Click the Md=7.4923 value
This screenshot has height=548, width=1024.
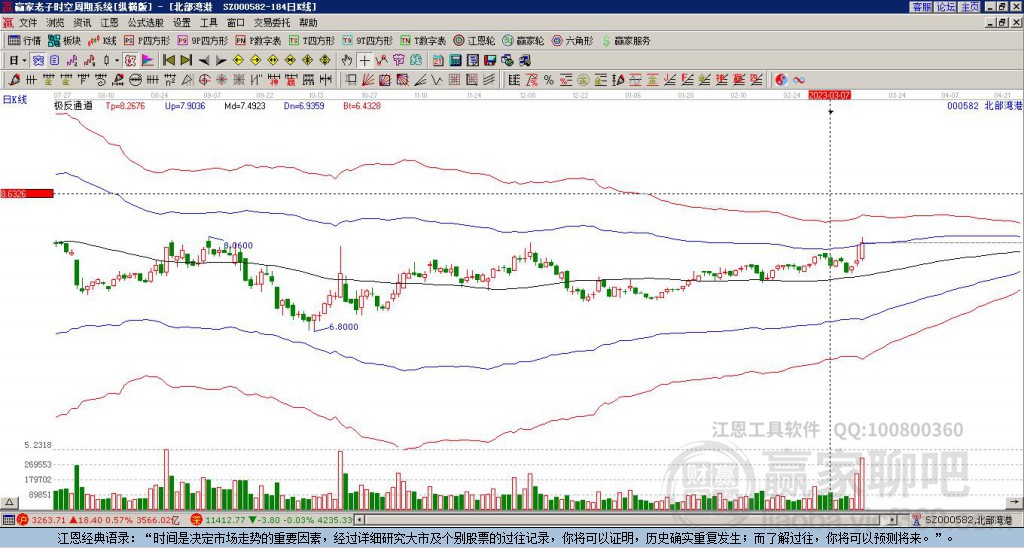click(x=245, y=105)
